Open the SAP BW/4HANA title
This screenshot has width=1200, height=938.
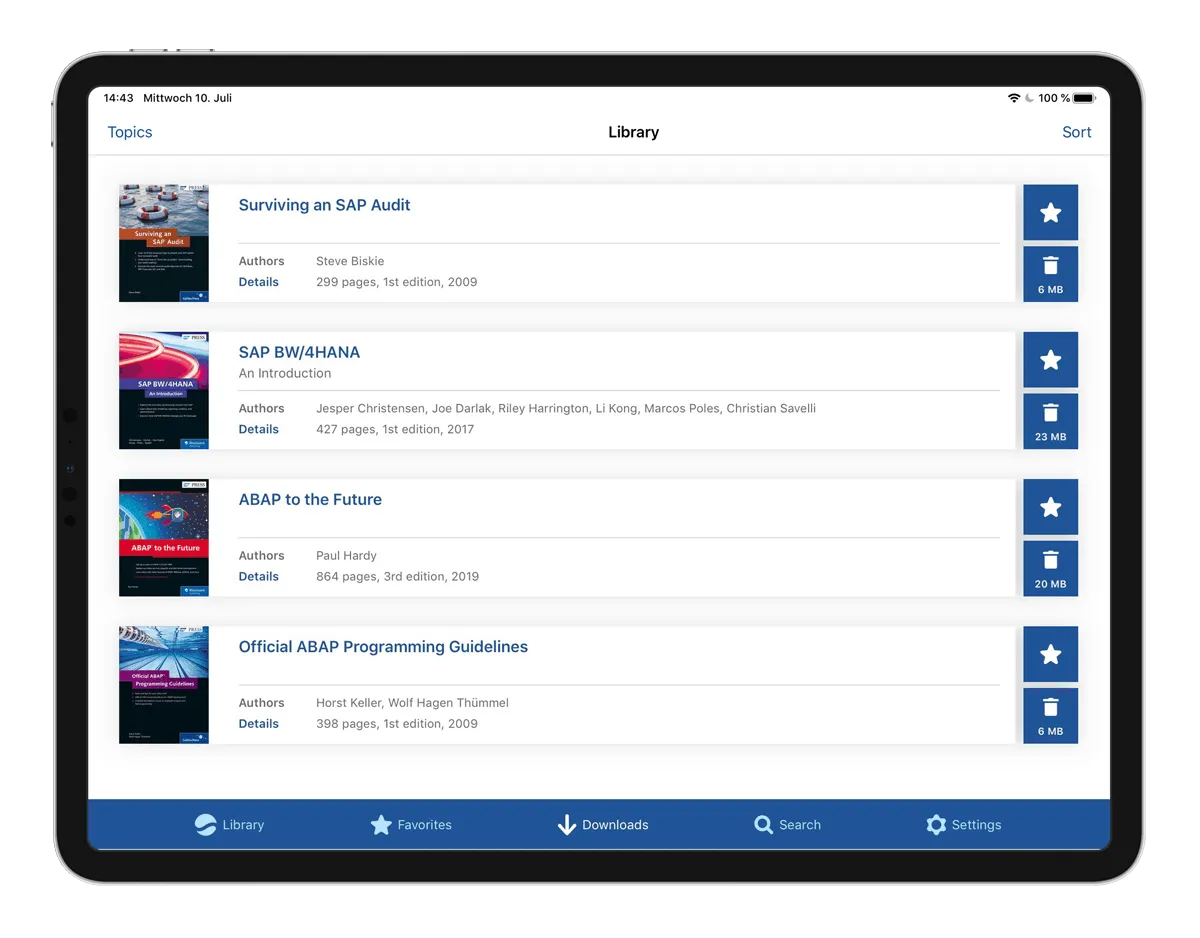tap(299, 352)
